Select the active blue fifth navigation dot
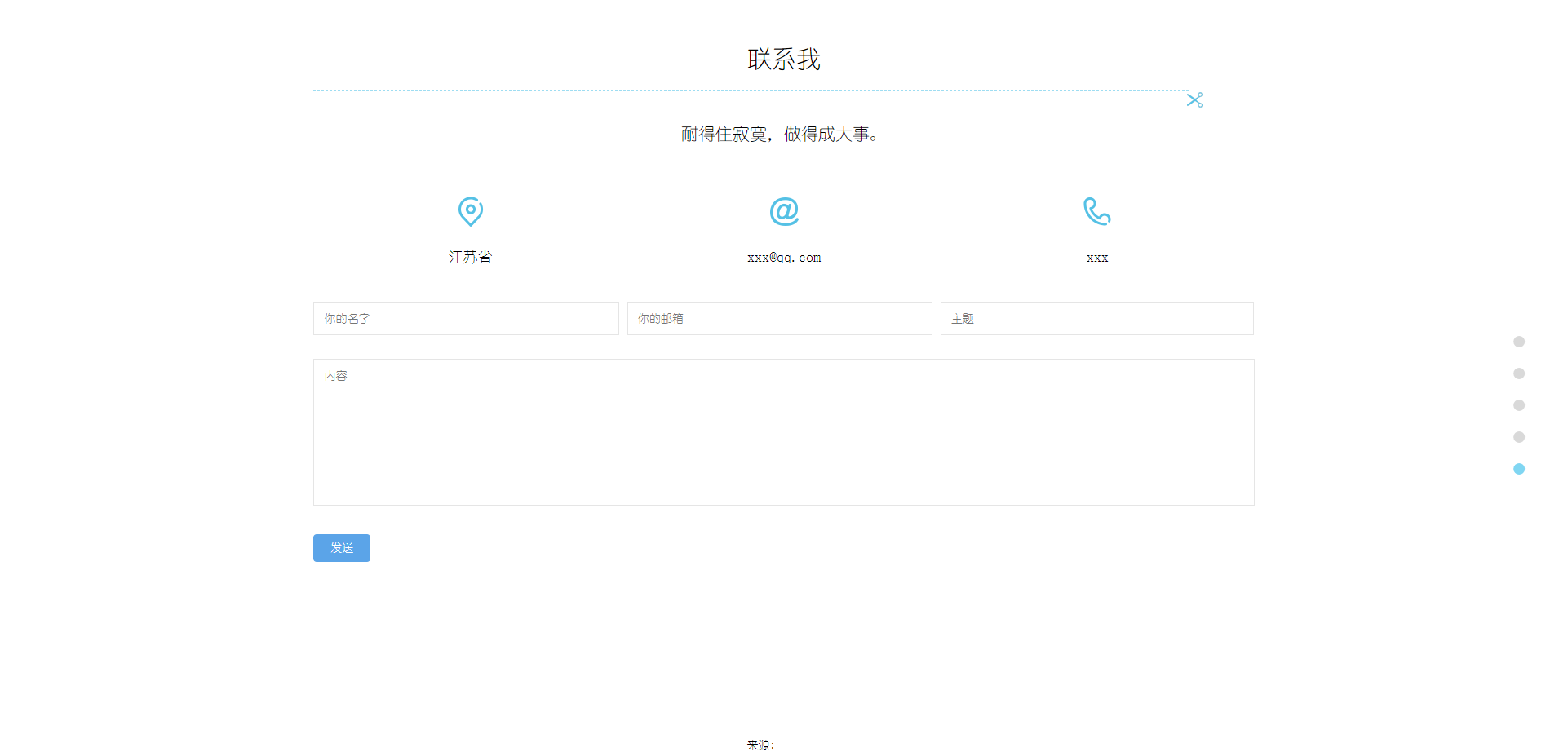 point(1519,469)
